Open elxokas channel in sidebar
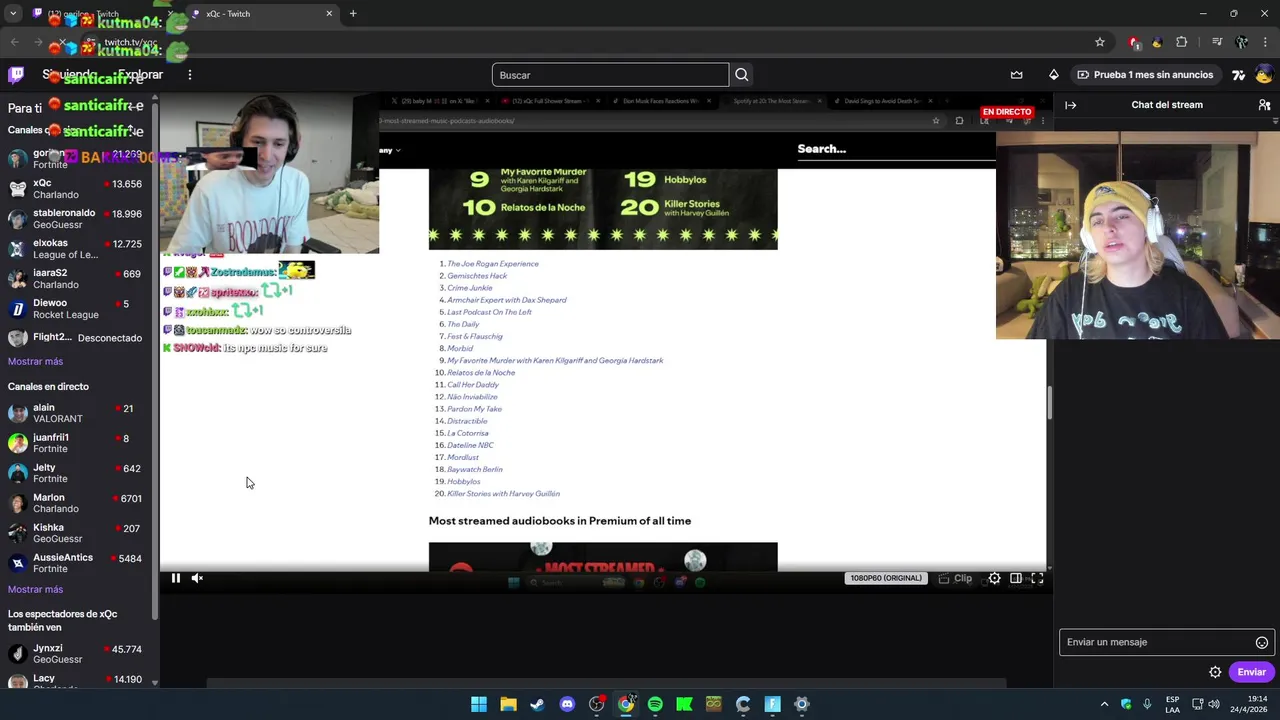Screen dimensions: 1280x720 coord(76,249)
